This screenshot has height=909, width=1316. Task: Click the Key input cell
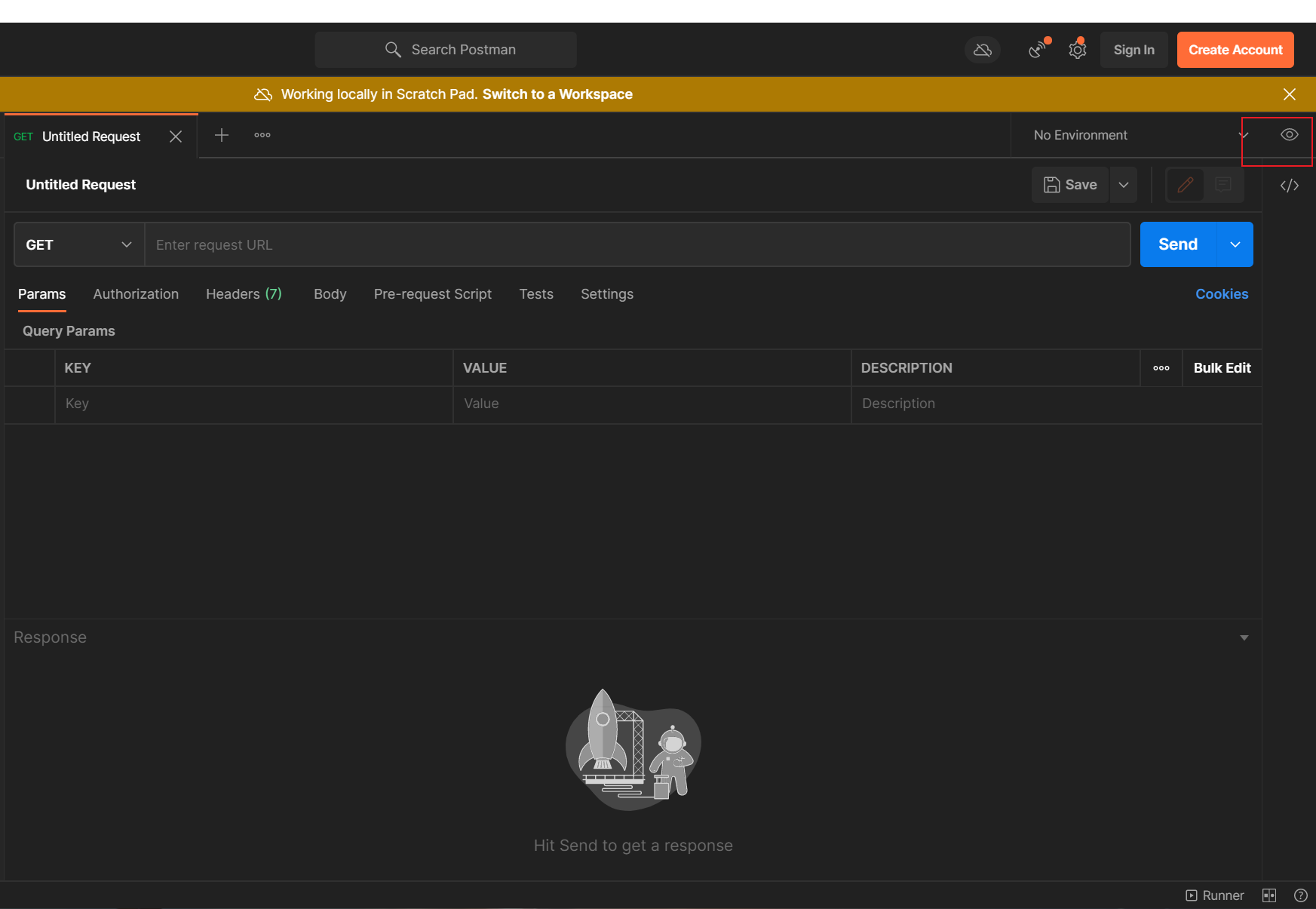click(253, 404)
